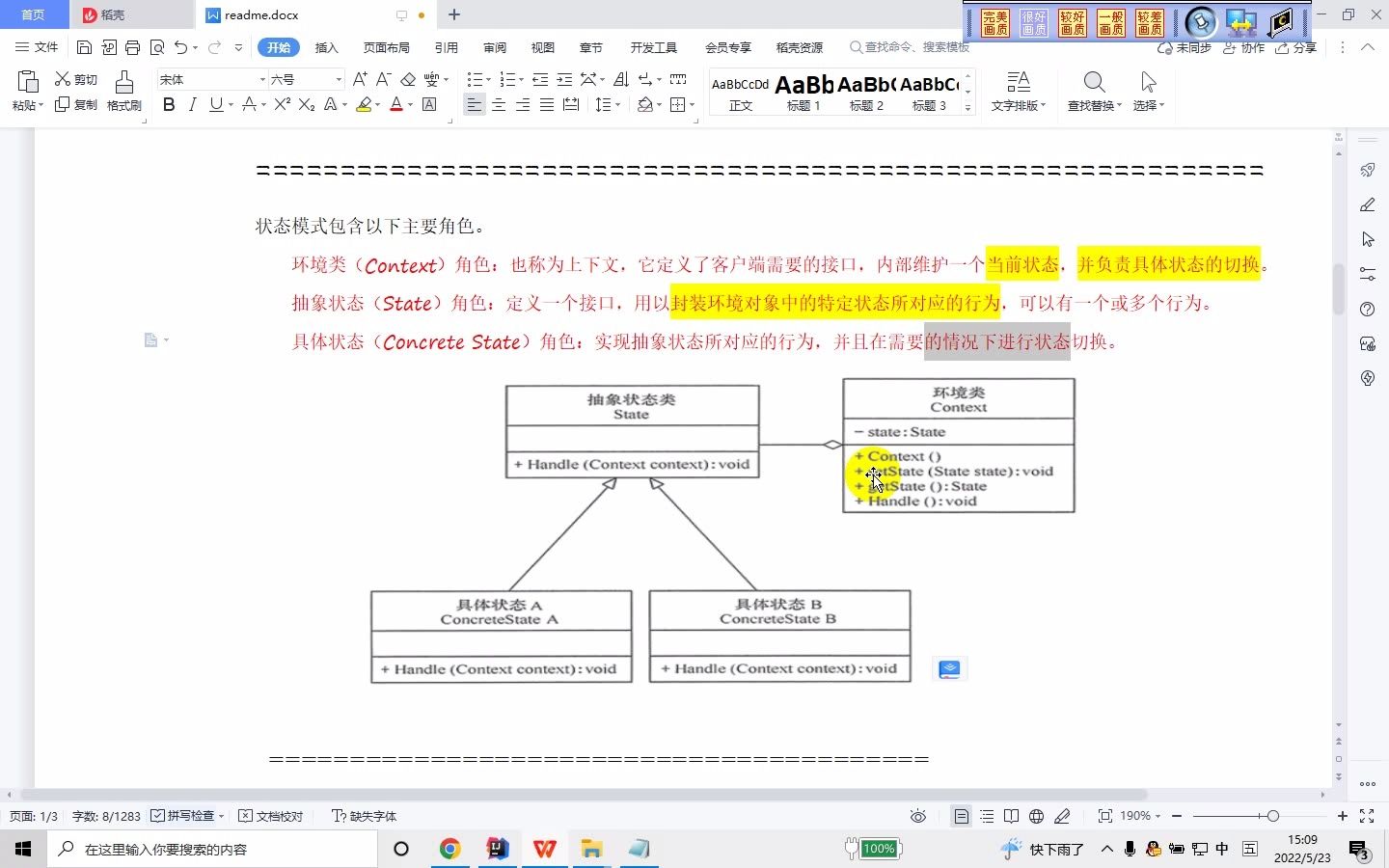
Task: Click the highlight color pen icon
Action: [365, 105]
